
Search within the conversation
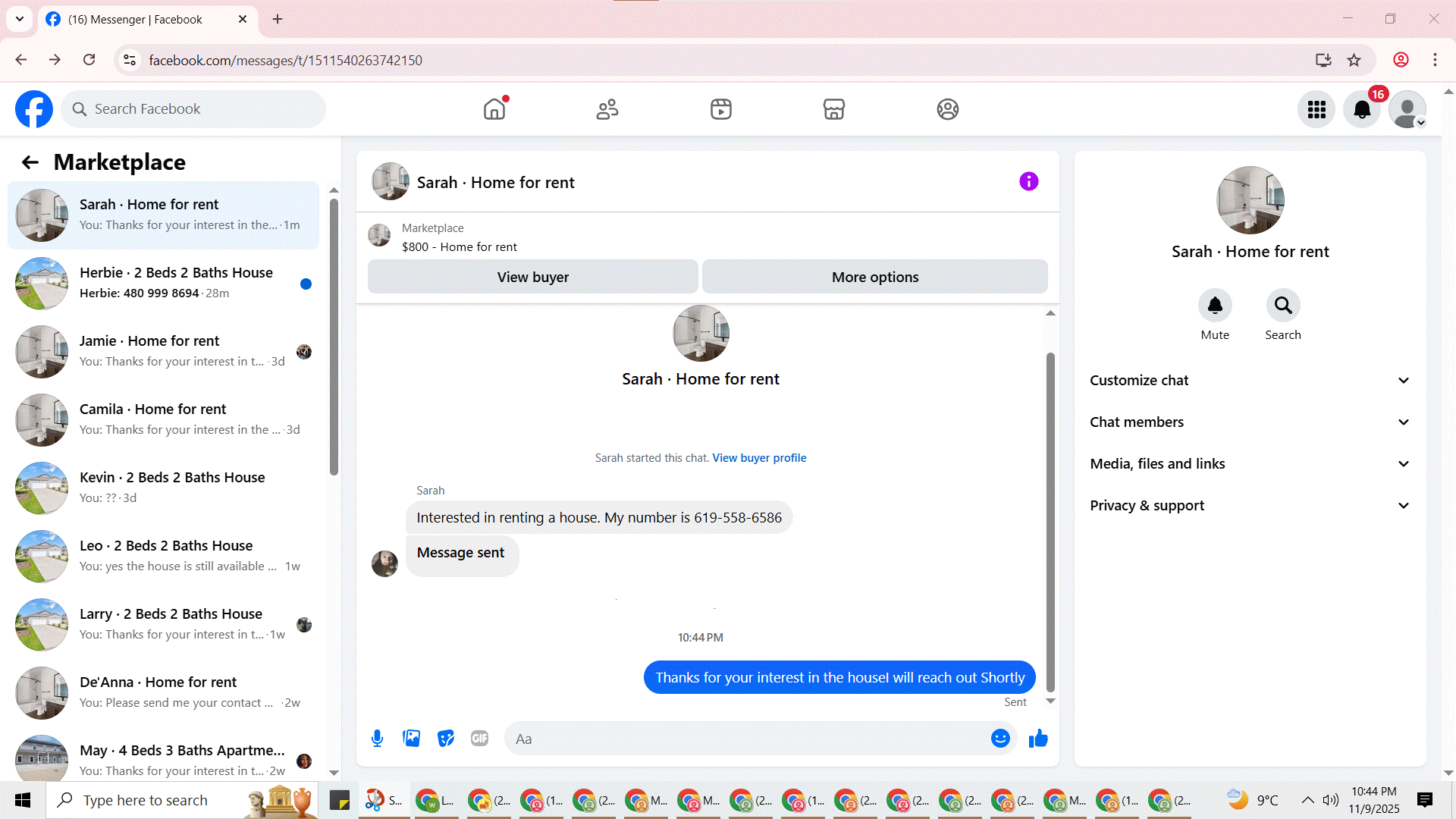(x=1283, y=306)
